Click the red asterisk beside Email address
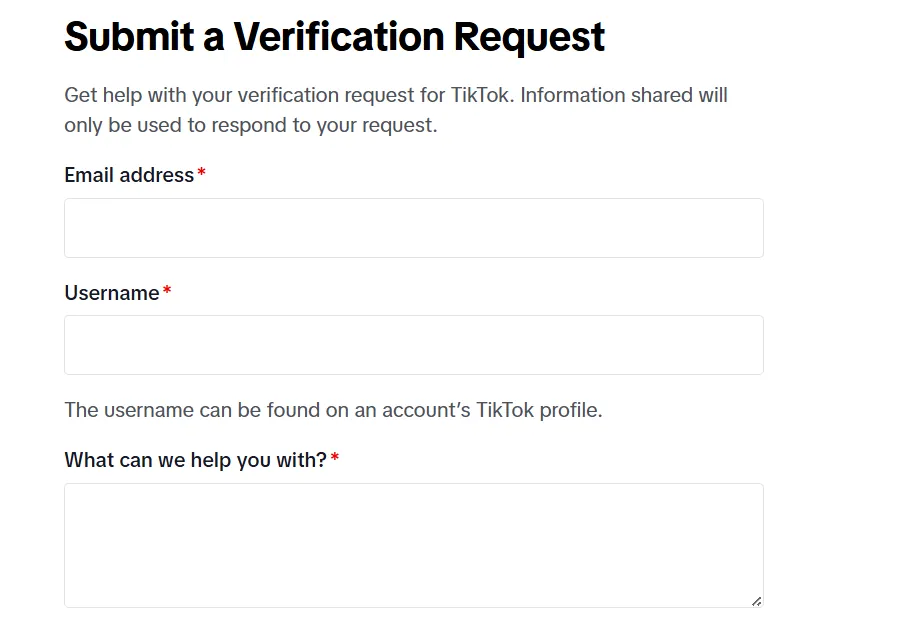The image size is (914, 621). tap(200, 171)
